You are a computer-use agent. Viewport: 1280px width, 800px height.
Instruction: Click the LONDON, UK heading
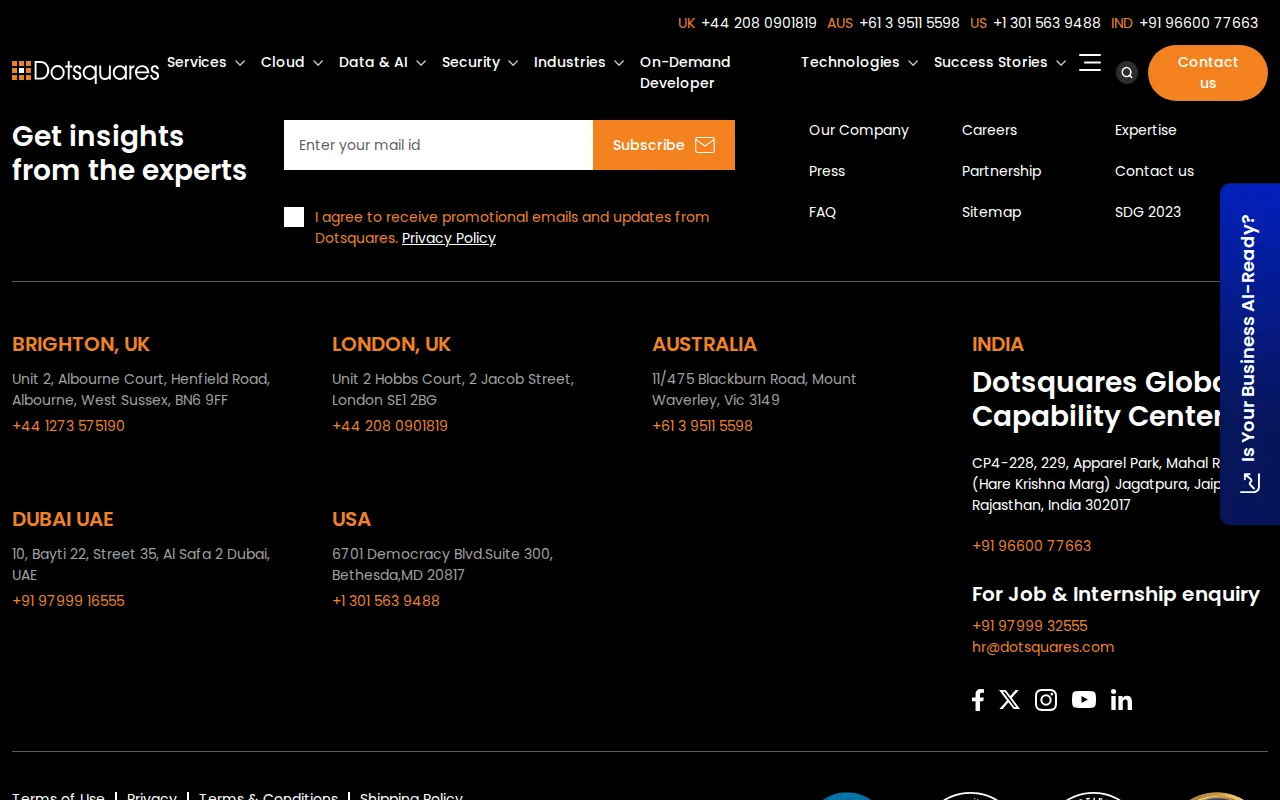391,344
